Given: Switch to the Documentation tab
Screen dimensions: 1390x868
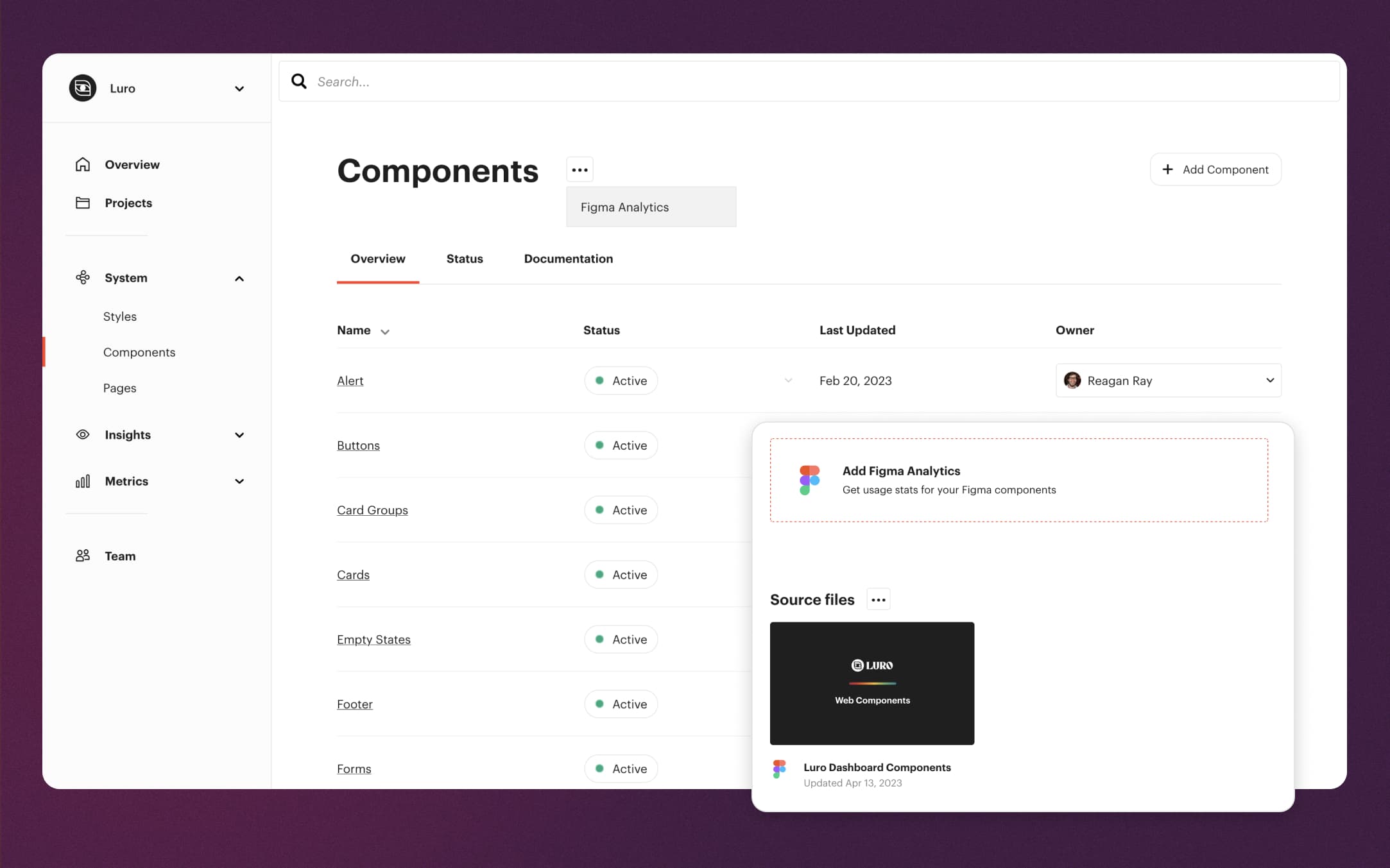Looking at the screenshot, I should pos(568,259).
